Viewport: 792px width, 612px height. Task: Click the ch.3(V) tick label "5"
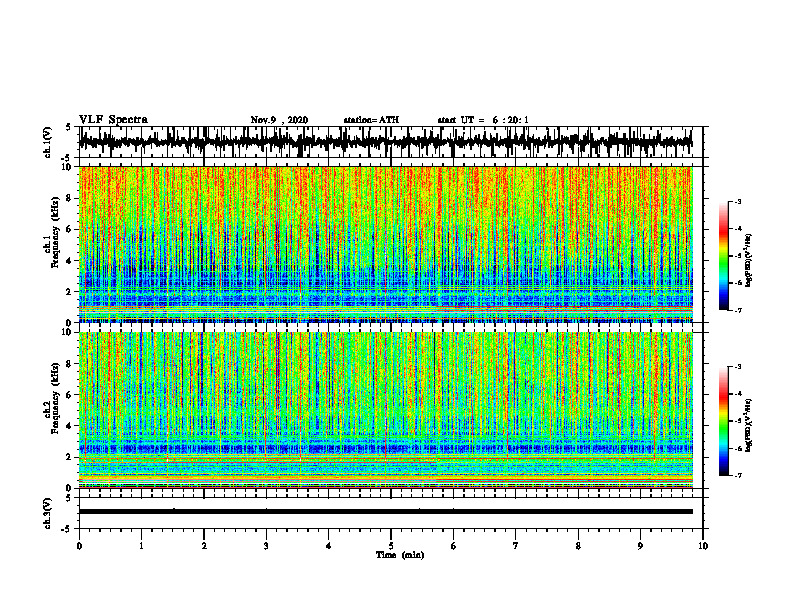[x=69, y=498]
